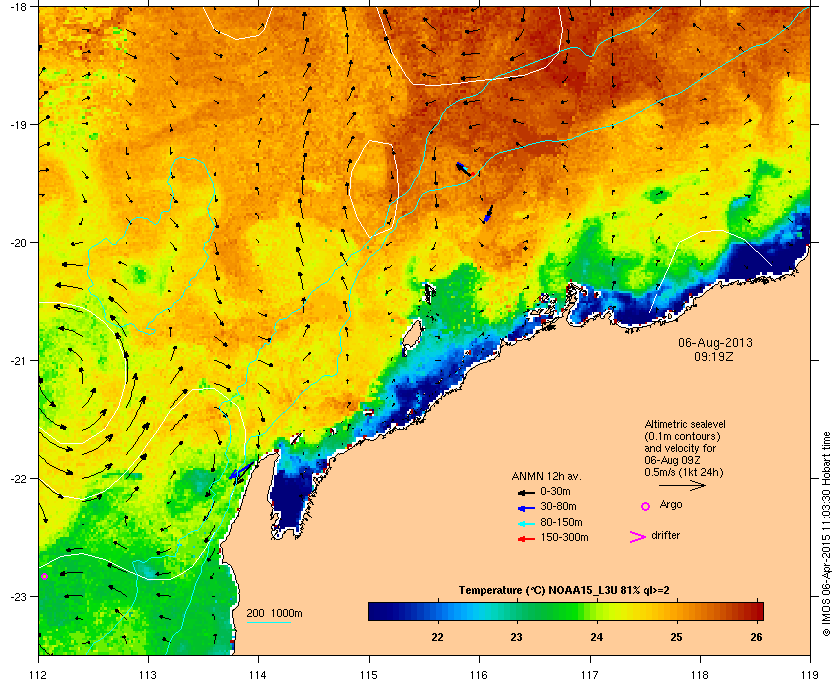Click the time label 09:19Z

tap(714, 356)
